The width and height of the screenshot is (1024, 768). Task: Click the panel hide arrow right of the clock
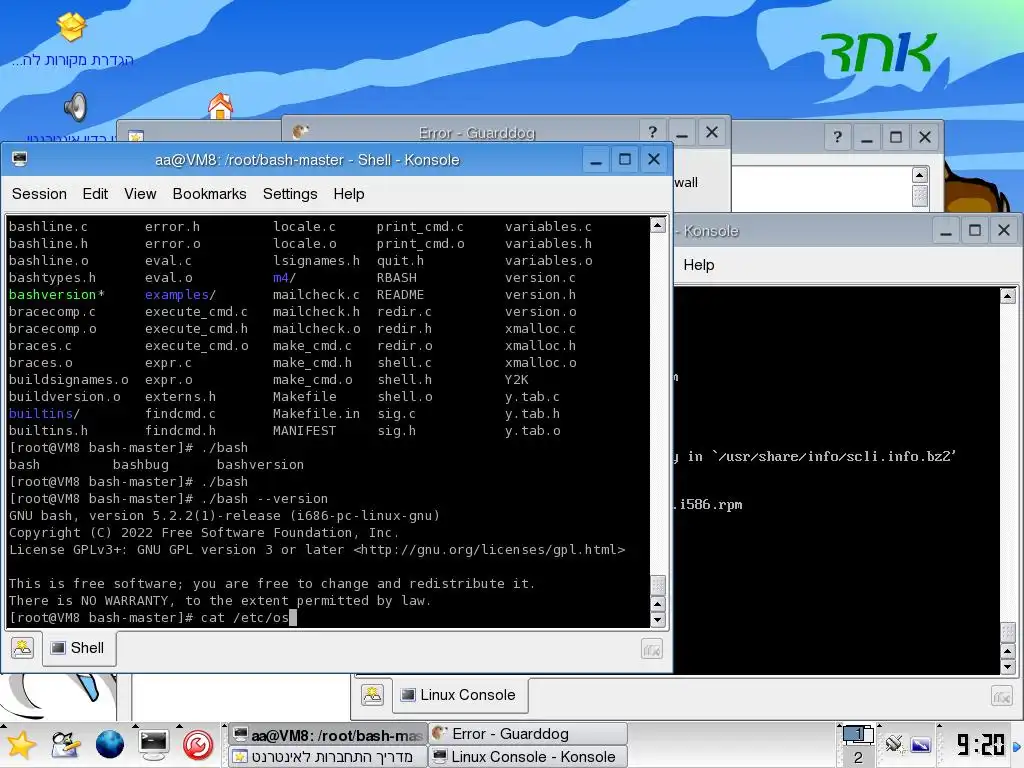coord(1017,746)
